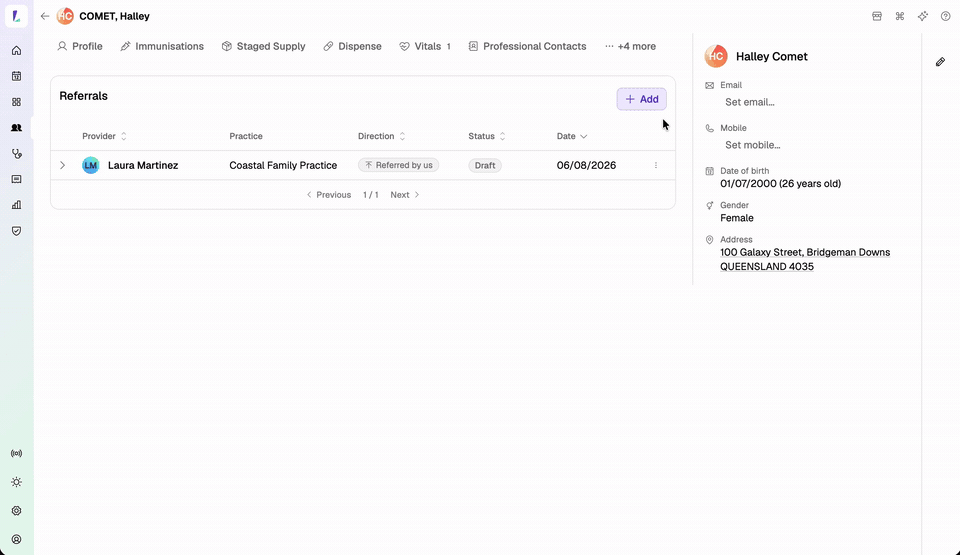Click the Add referral button
The image size is (960, 555).
tap(641, 99)
